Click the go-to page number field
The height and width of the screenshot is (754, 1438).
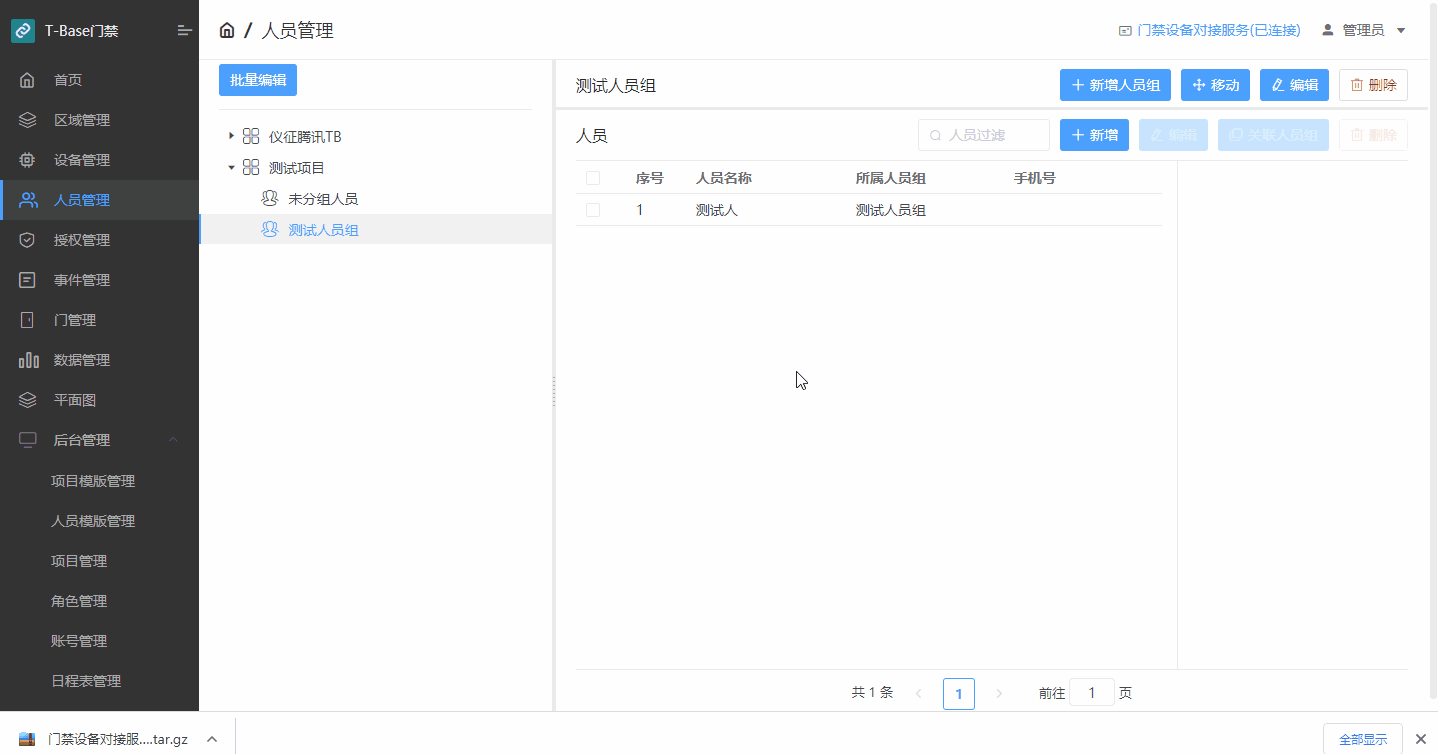[x=1092, y=692]
